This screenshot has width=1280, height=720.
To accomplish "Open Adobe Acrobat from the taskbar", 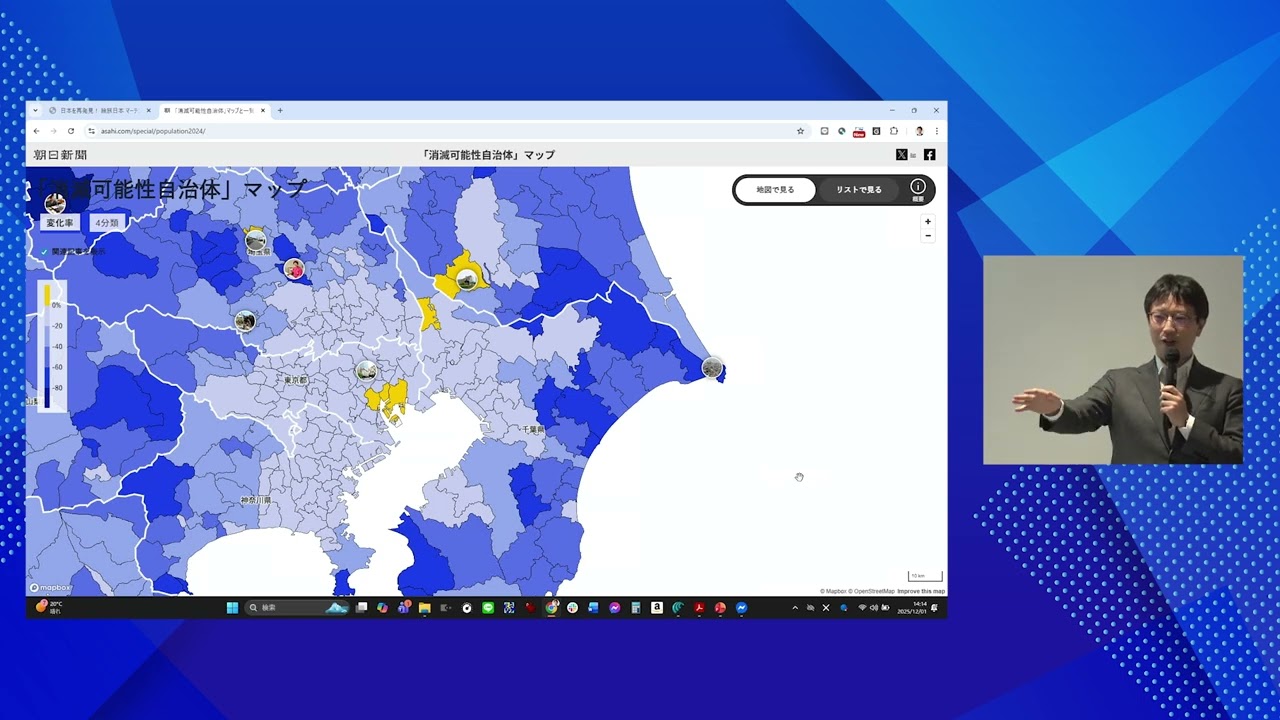I will tap(699, 607).
